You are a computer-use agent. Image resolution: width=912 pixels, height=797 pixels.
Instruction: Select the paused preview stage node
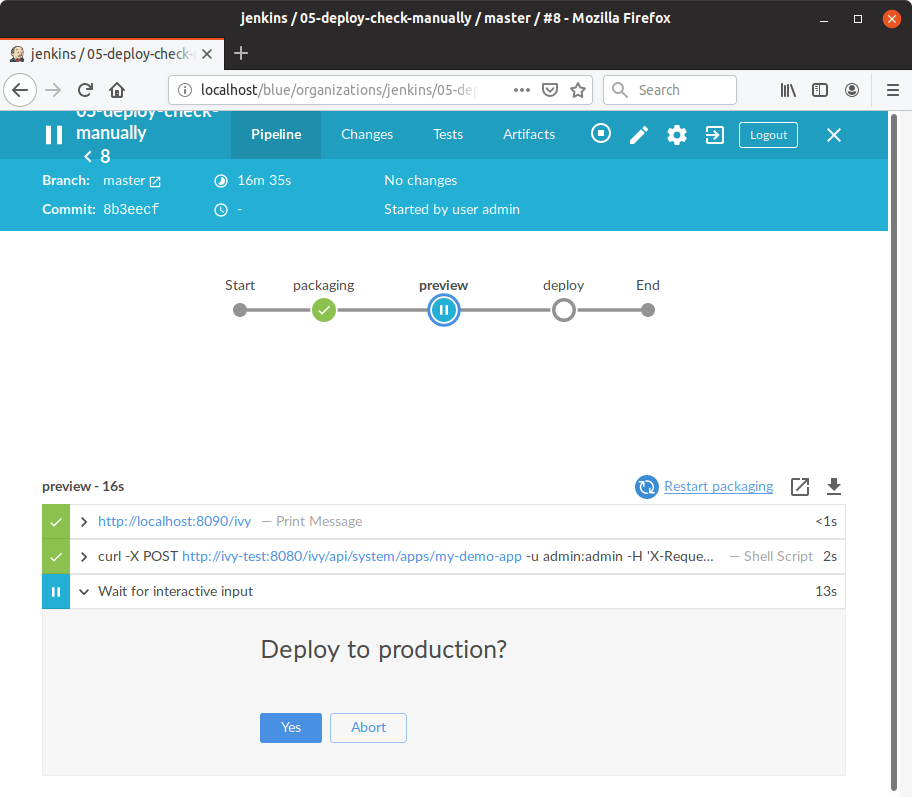pos(444,310)
